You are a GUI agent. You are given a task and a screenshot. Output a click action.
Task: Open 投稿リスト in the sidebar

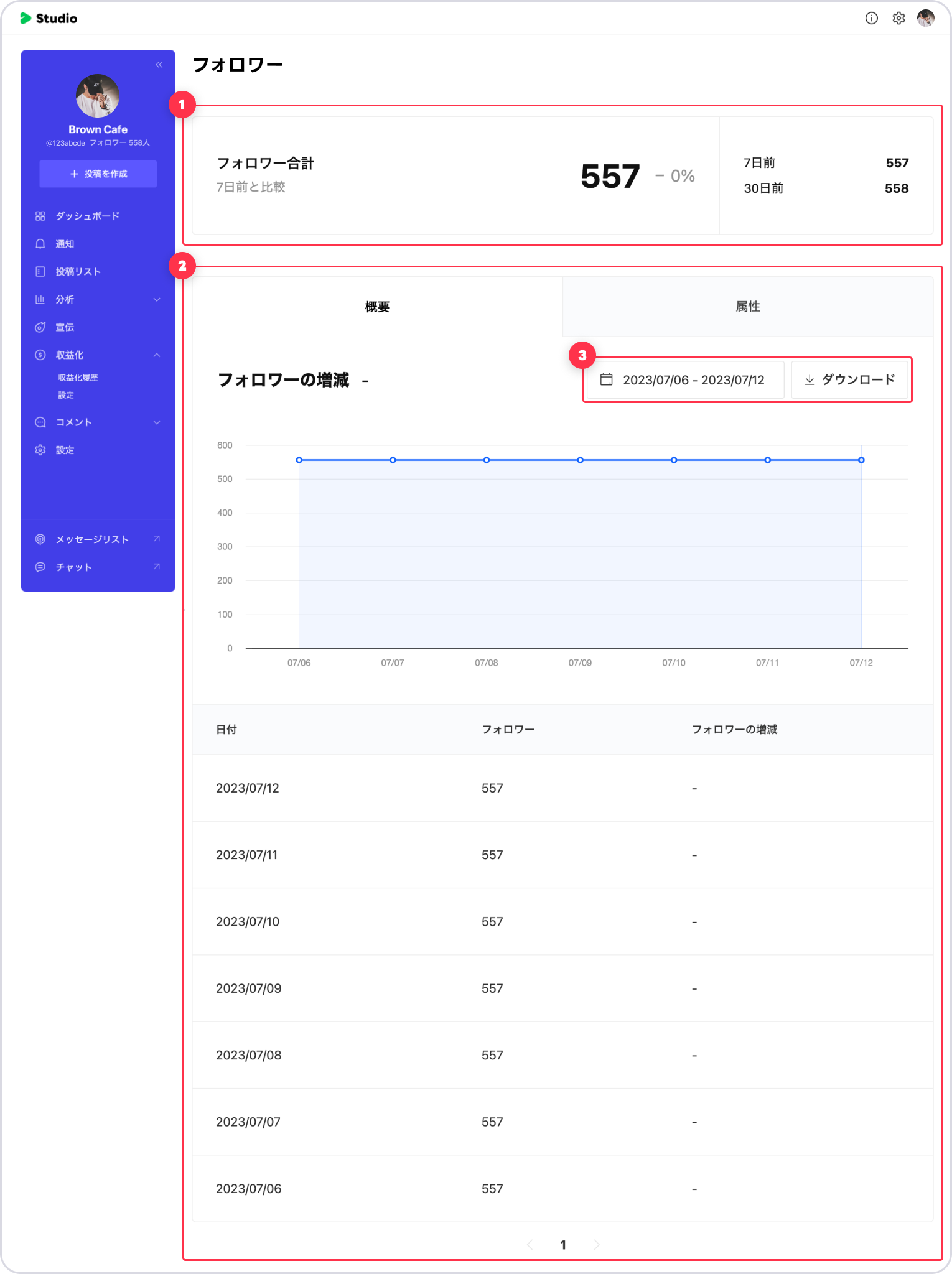(x=78, y=272)
